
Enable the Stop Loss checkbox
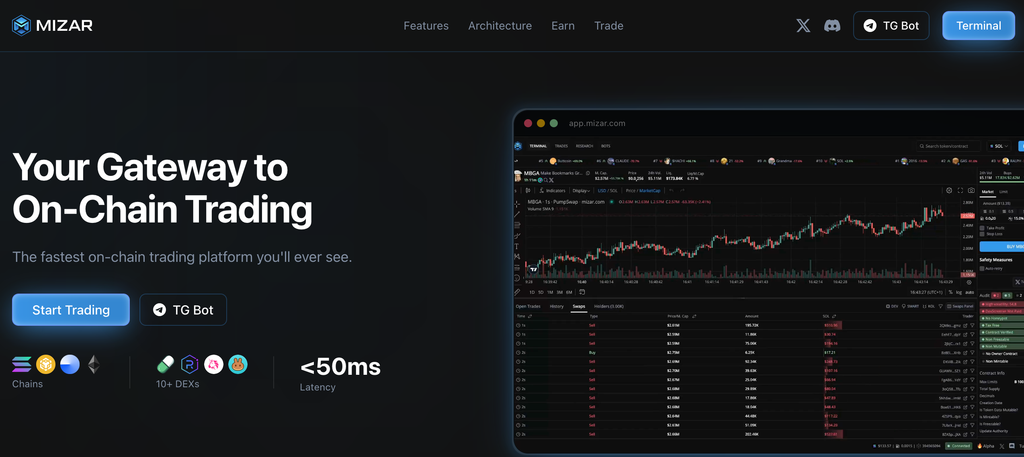click(982, 234)
